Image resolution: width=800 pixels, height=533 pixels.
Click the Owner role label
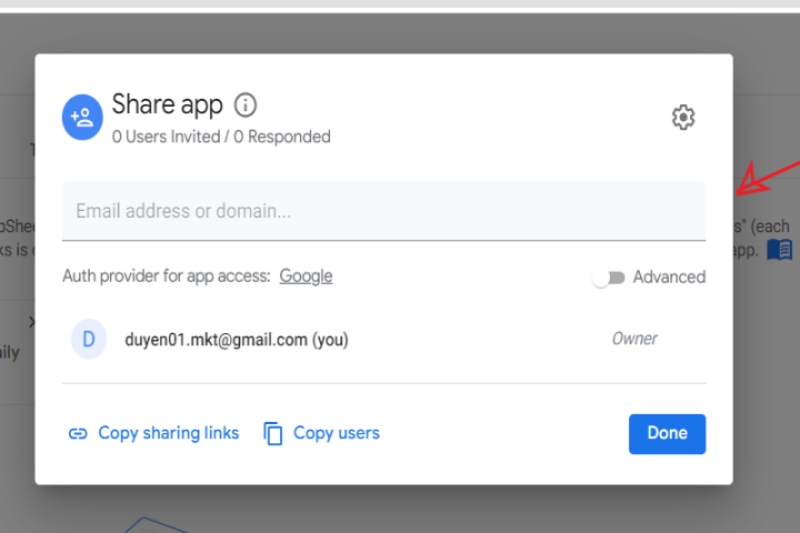tap(634, 339)
